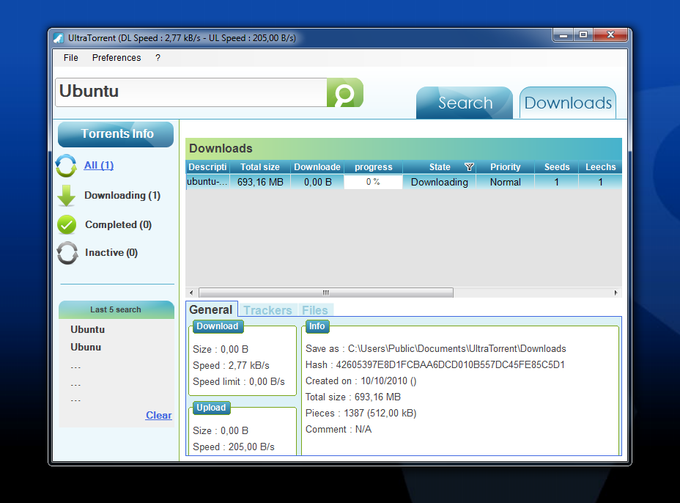The width and height of the screenshot is (680, 503).
Task: Select recent search Ubunu
Action: 86,347
